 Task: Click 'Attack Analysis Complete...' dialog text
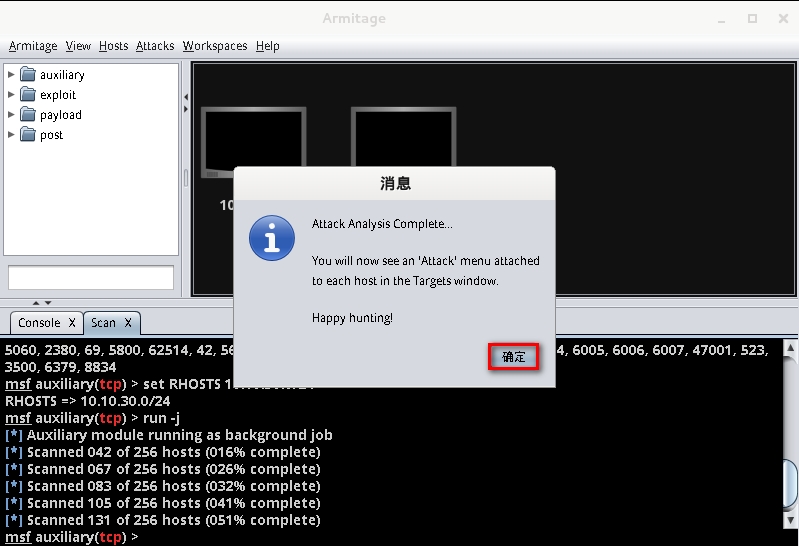[x=382, y=224]
